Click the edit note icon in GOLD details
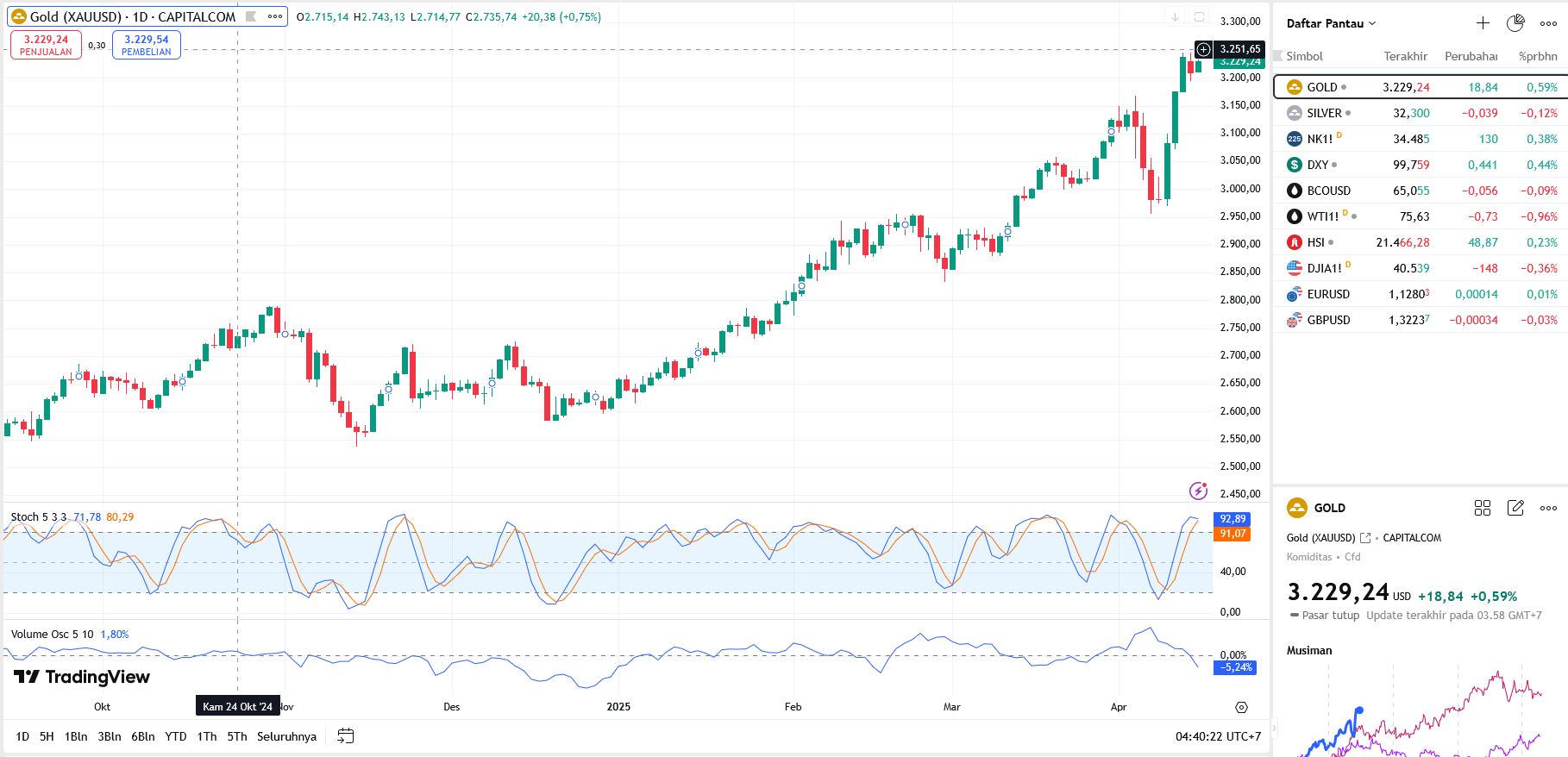This screenshot has width=1568, height=757. (1515, 508)
